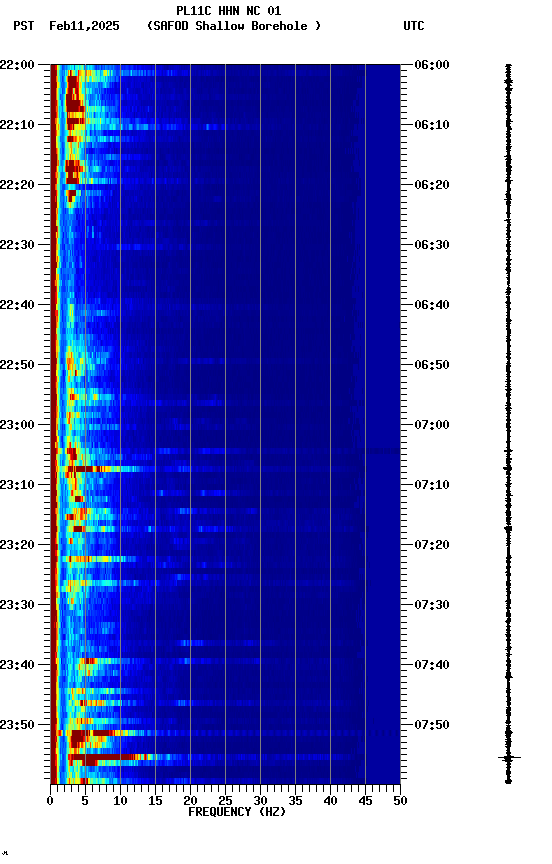
Task: Click the 06:00 UTC time label
Action: pos(432,65)
